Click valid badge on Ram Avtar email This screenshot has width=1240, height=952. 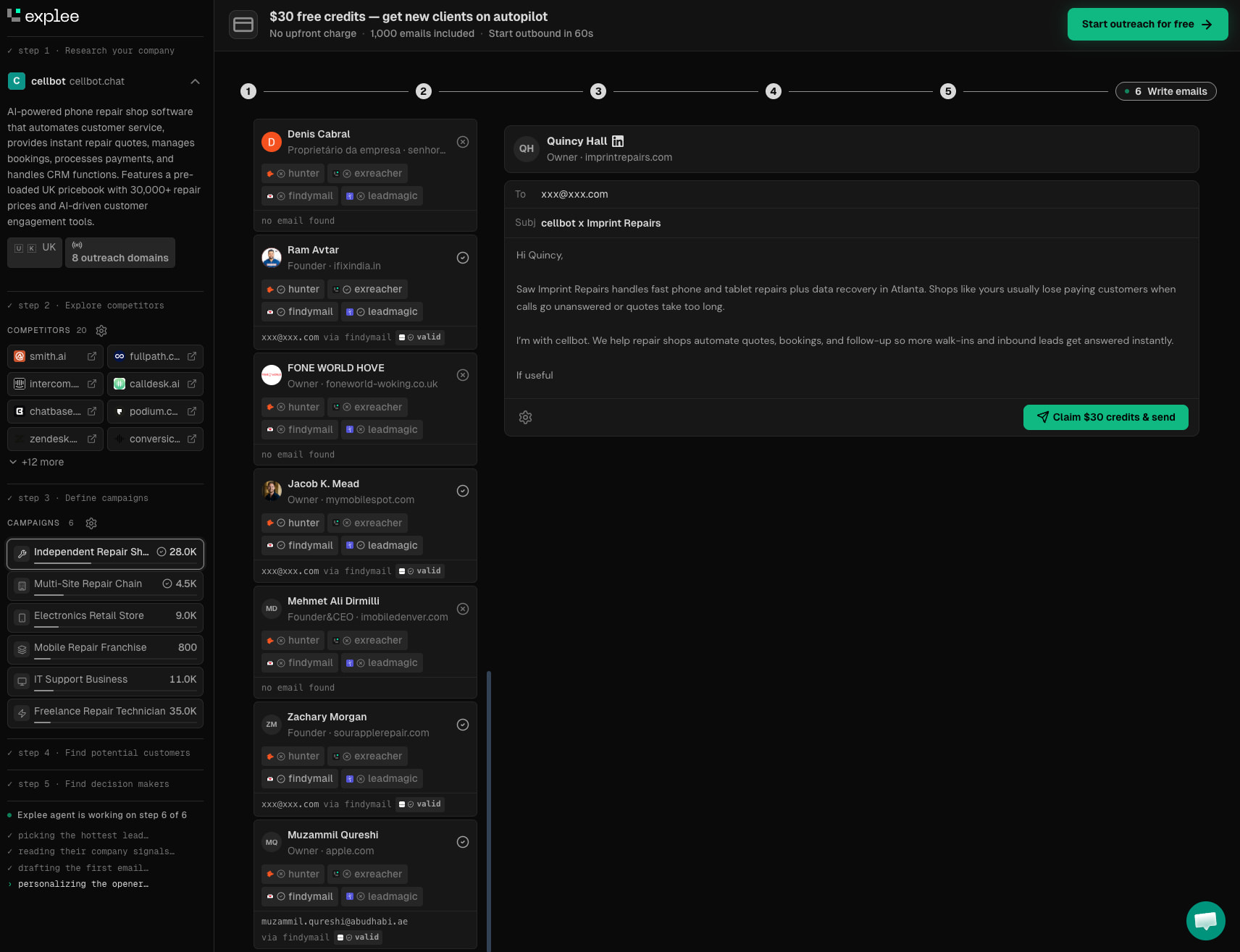[421, 337]
